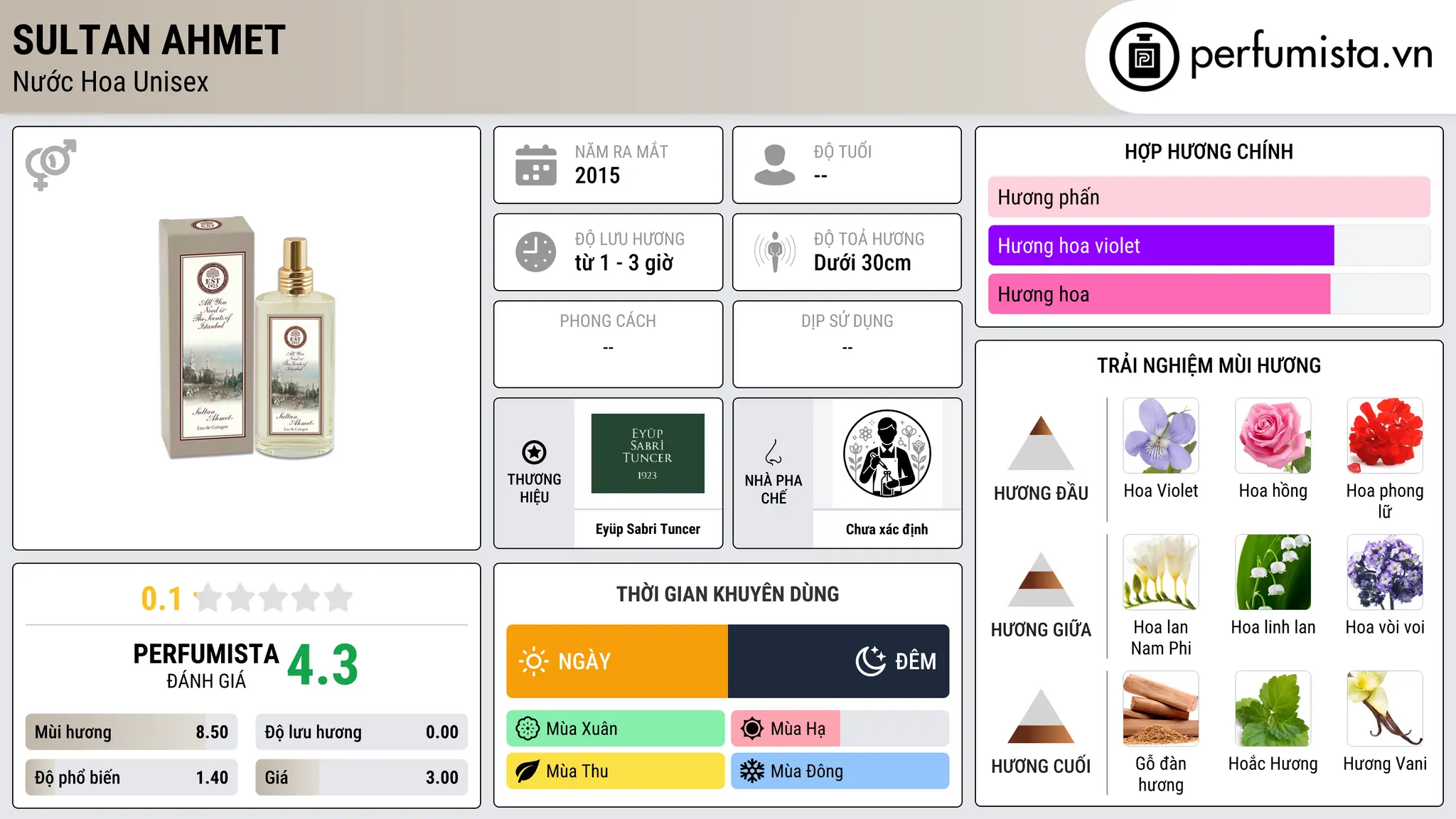The height and width of the screenshot is (819, 1456).
Task: Click the orange Ngày time bar
Action: coord(617,661)
